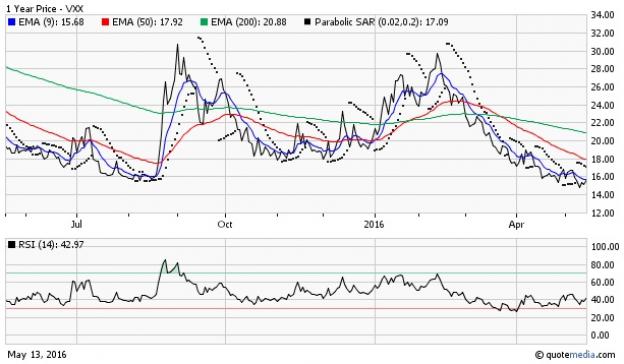
Task: Click the 40.00 RSI axis value
Action: click(602, 300)
